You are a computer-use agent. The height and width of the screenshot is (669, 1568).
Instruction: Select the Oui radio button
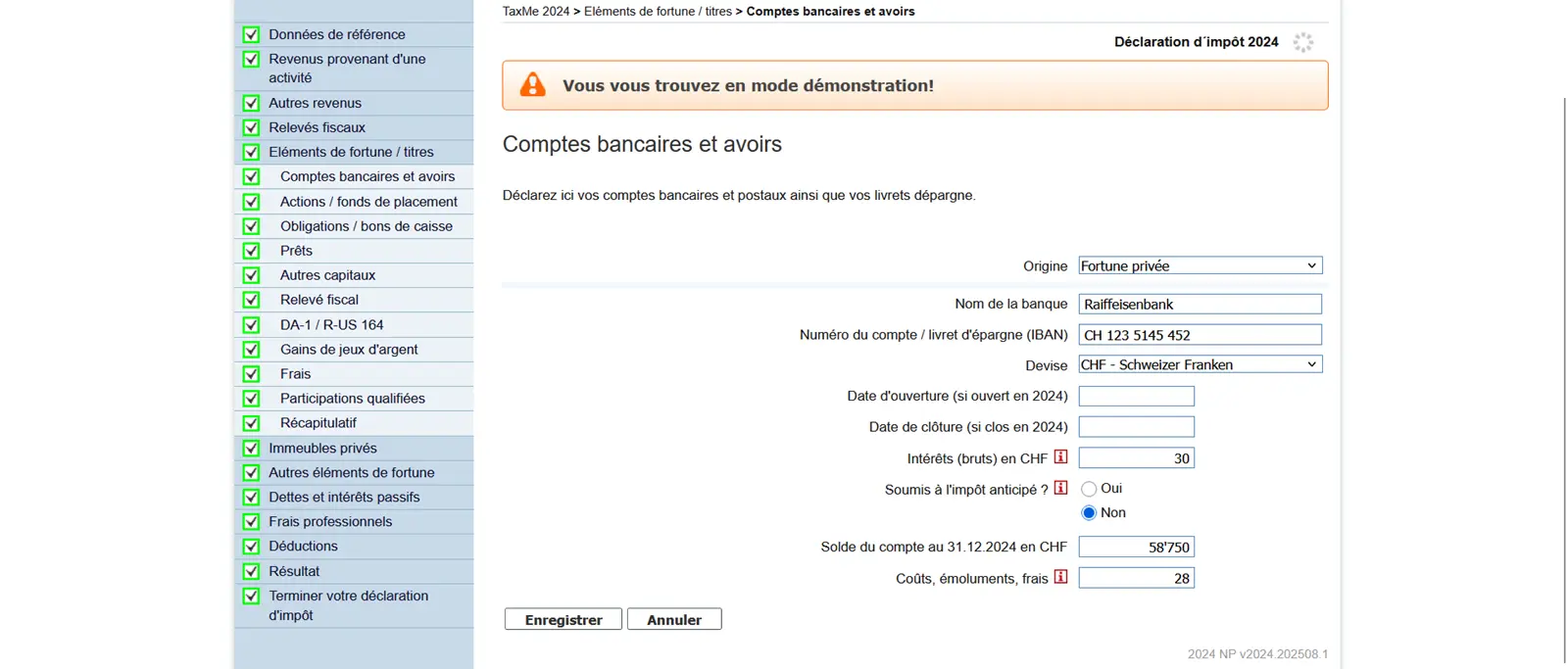[1089, 489]
